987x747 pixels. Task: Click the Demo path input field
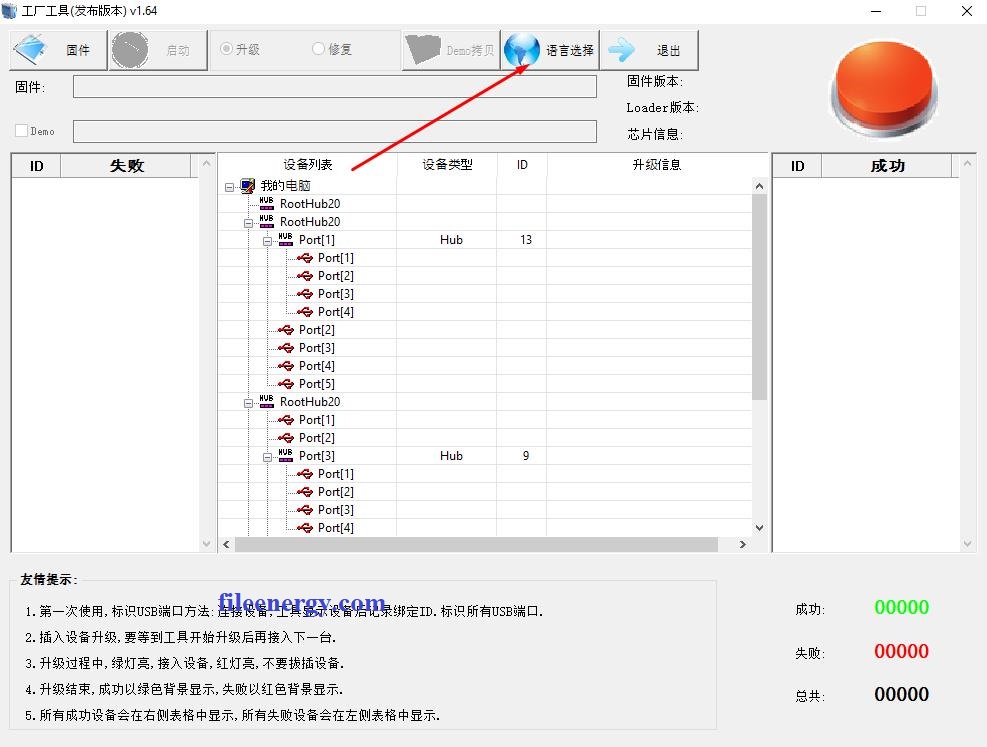coord(335,132)
